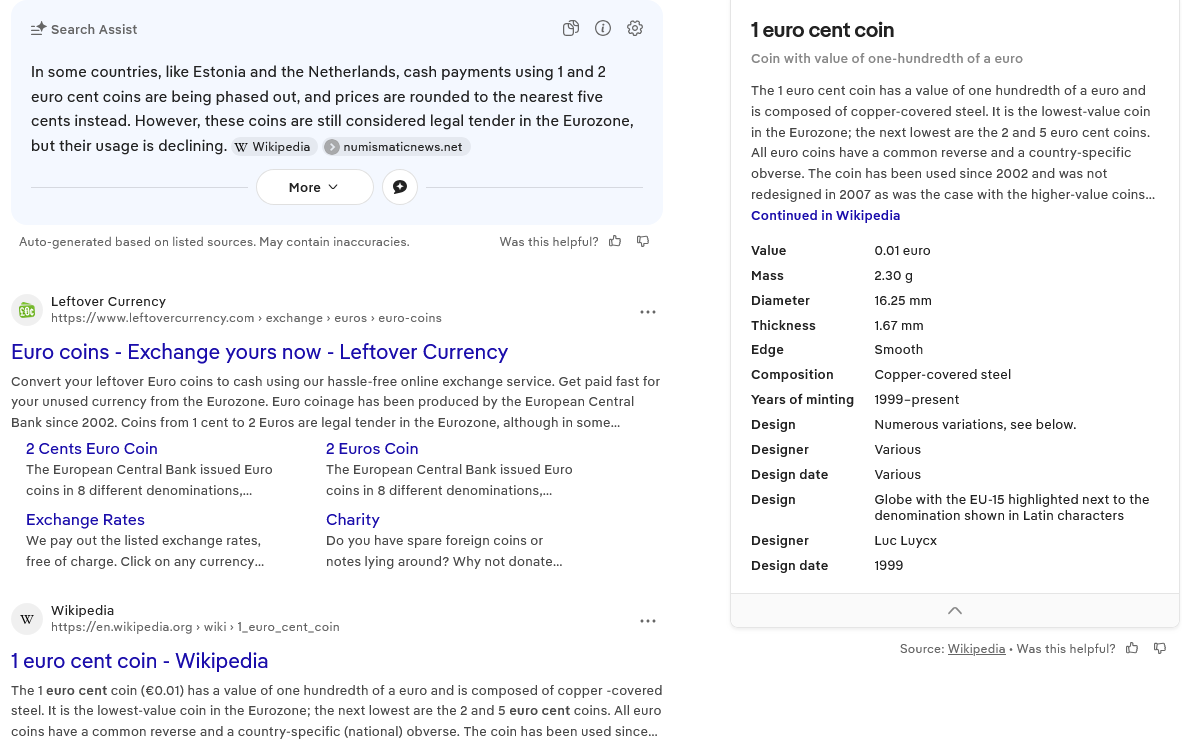Click the Leftover Currency site favicon

[27, 310]
